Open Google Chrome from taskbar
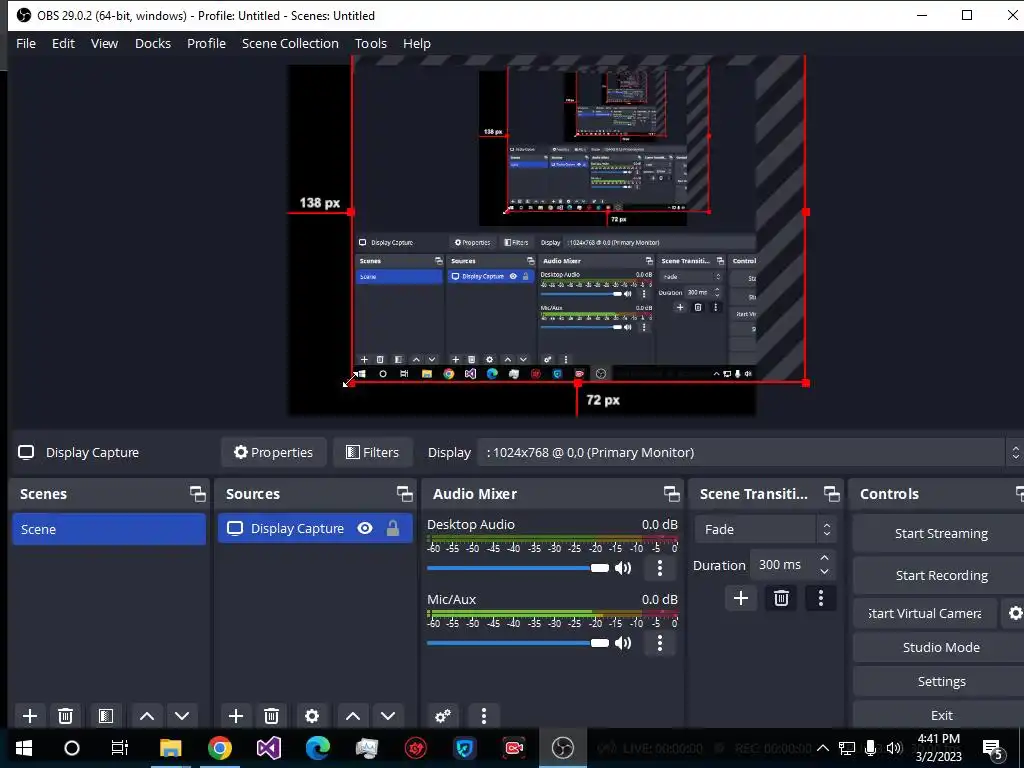The image size is (1024, 768). (x=220, y=748)
